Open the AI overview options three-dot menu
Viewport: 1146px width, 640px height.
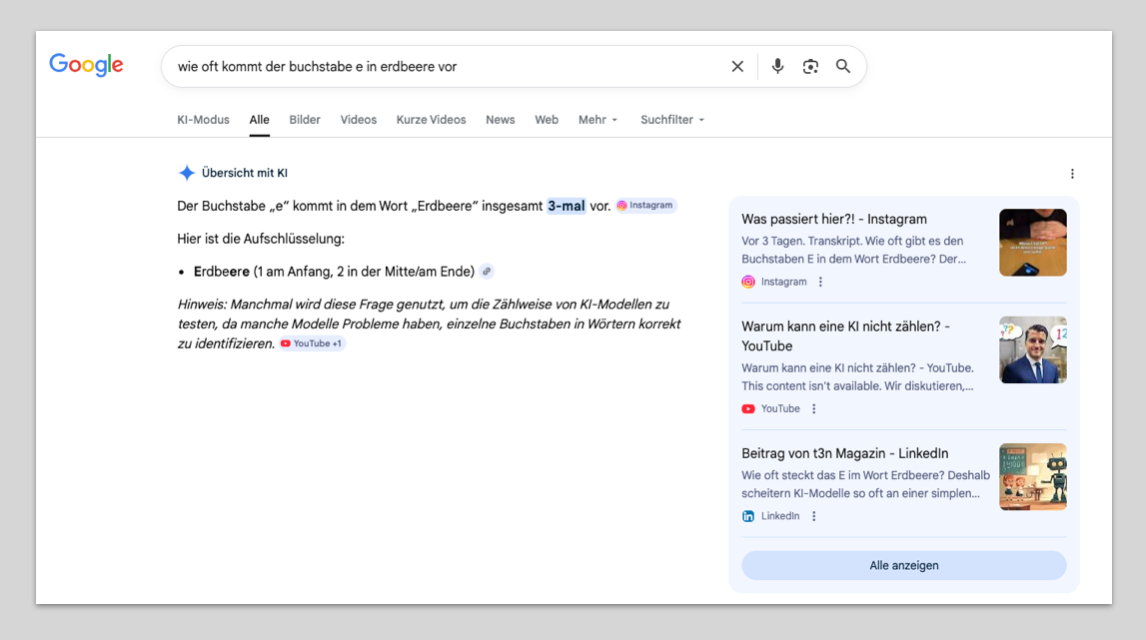(1072, 172)
